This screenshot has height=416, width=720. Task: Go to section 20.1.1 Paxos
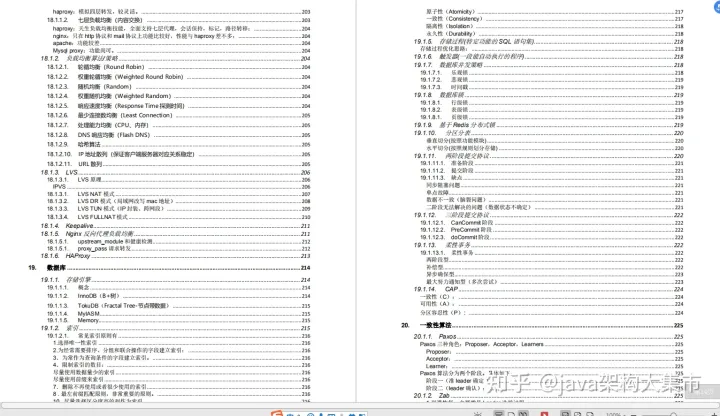pyautogui.click(x=549, y=337)
